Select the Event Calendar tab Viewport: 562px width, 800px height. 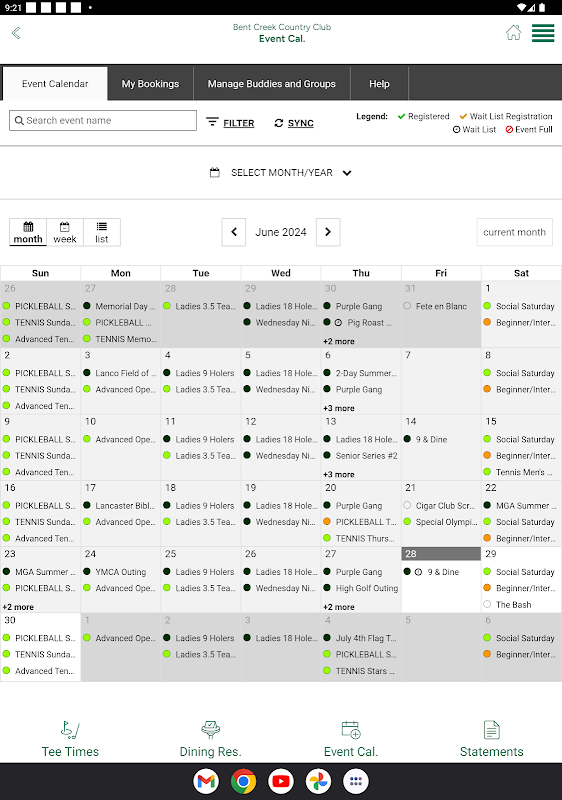[x=55, y=84]
